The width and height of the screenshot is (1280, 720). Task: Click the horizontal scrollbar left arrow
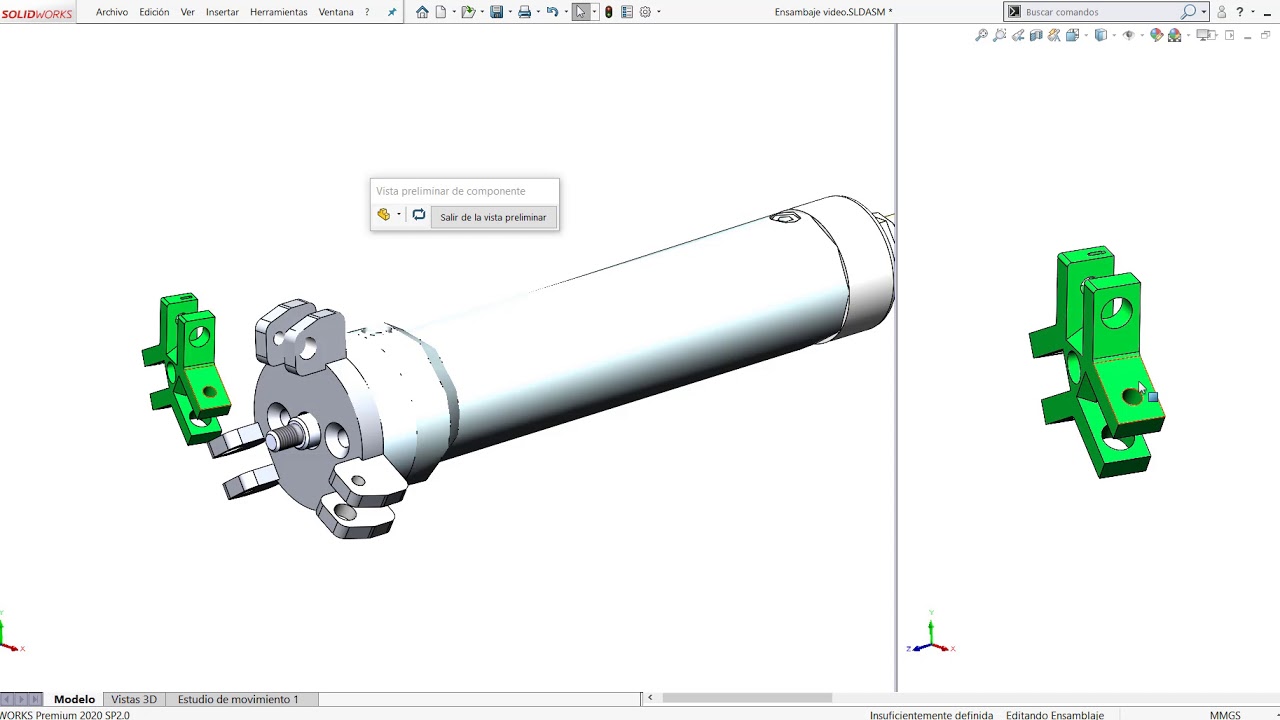coord(650,698)
